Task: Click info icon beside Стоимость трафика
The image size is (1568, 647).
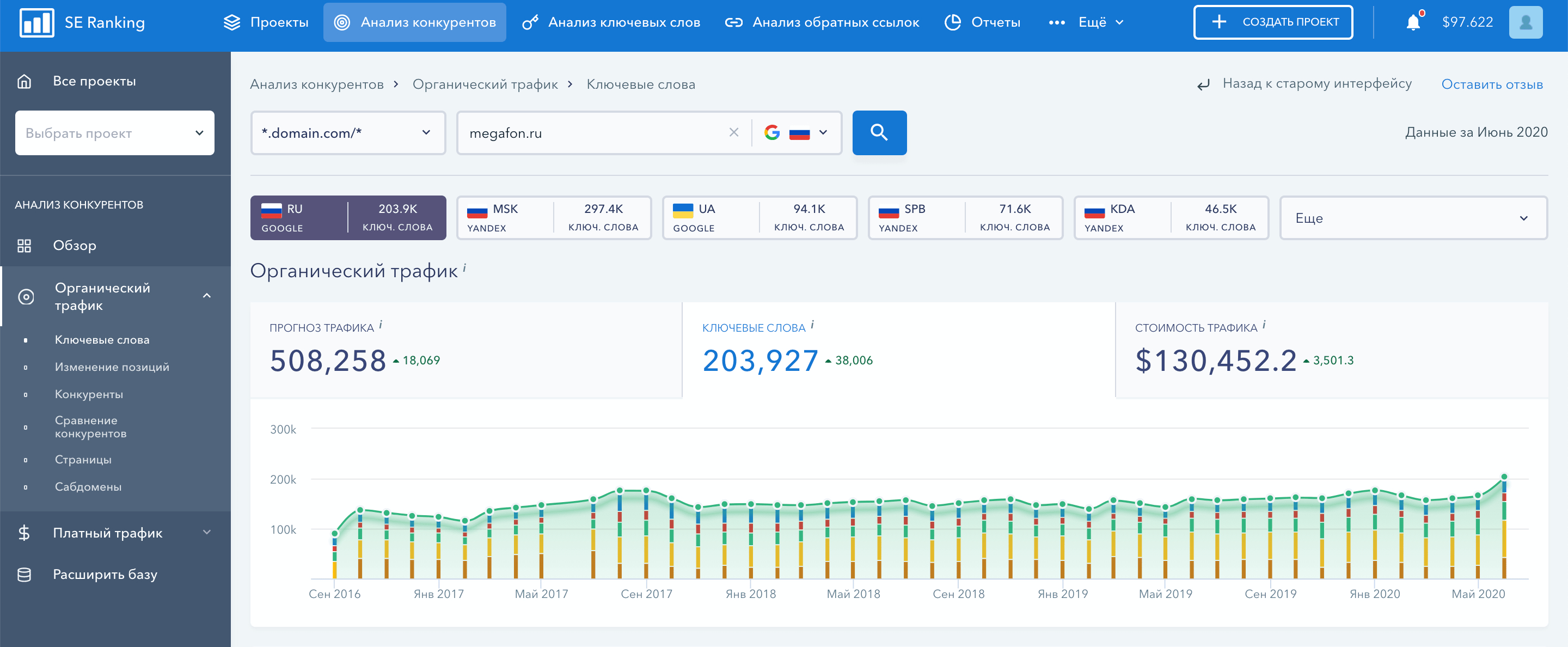Action: point(1264,325)
